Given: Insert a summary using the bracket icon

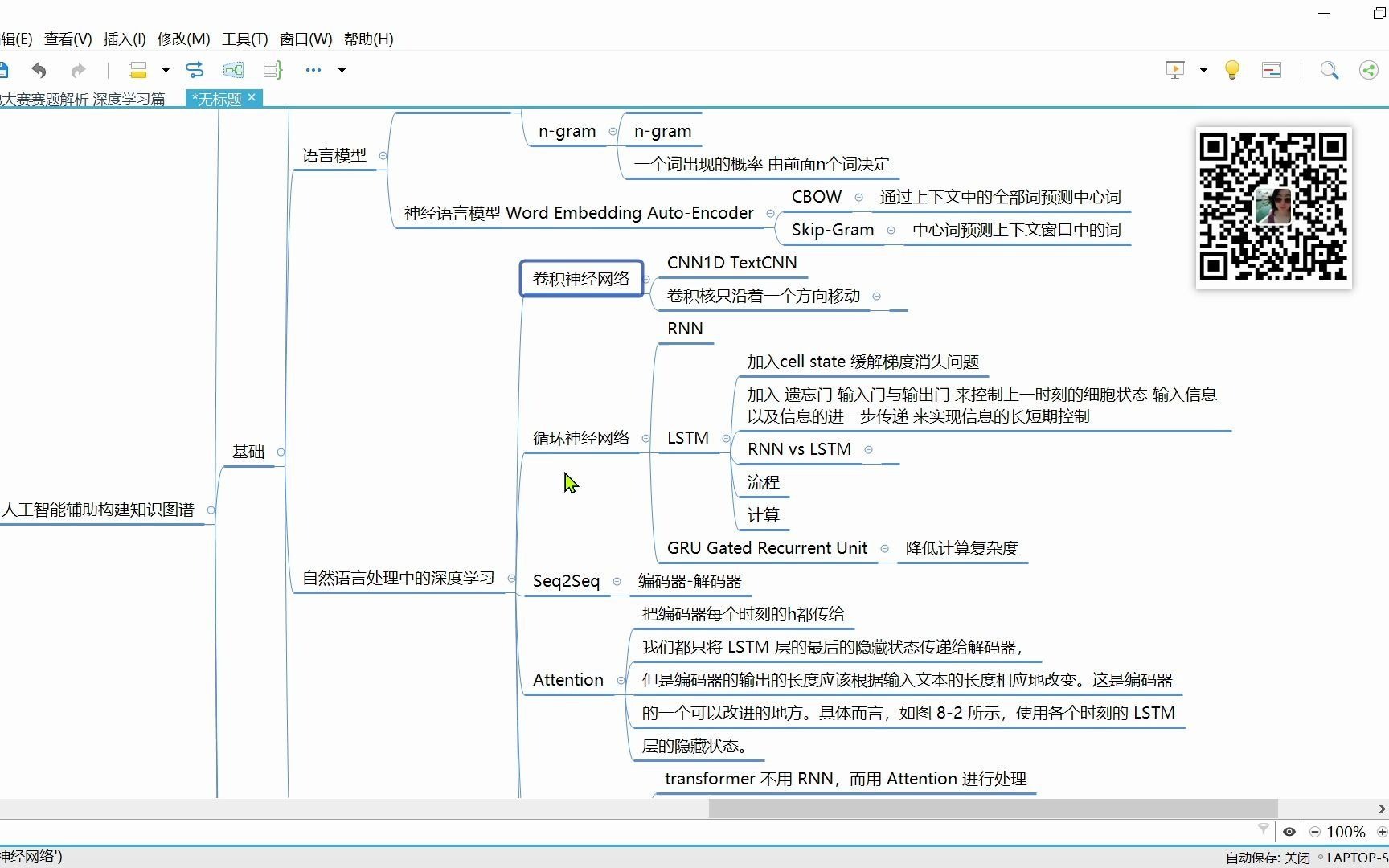Looking at the screenshot, I should [272, 70].
